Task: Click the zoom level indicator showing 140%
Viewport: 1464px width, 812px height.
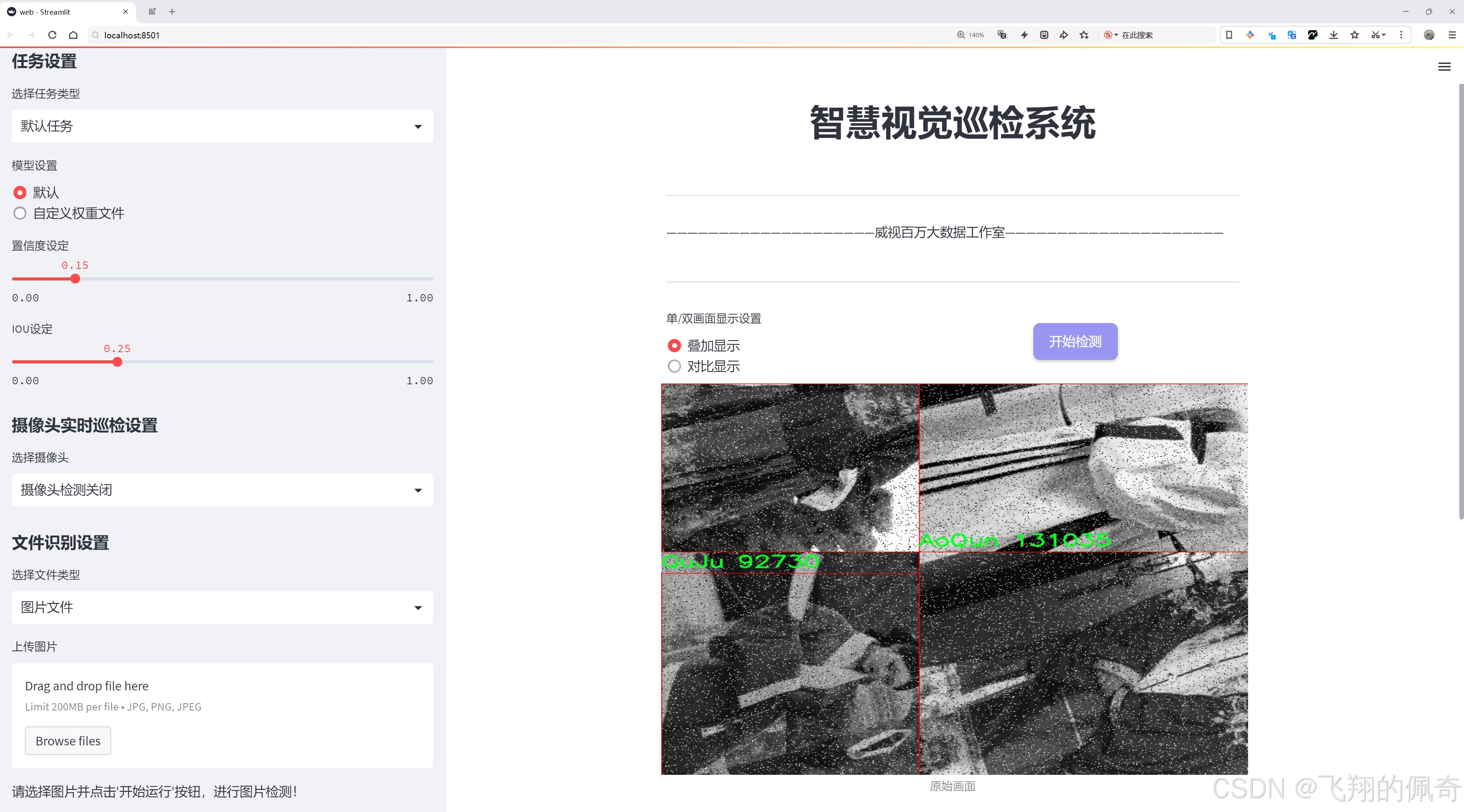Action: tap(971, 34)
